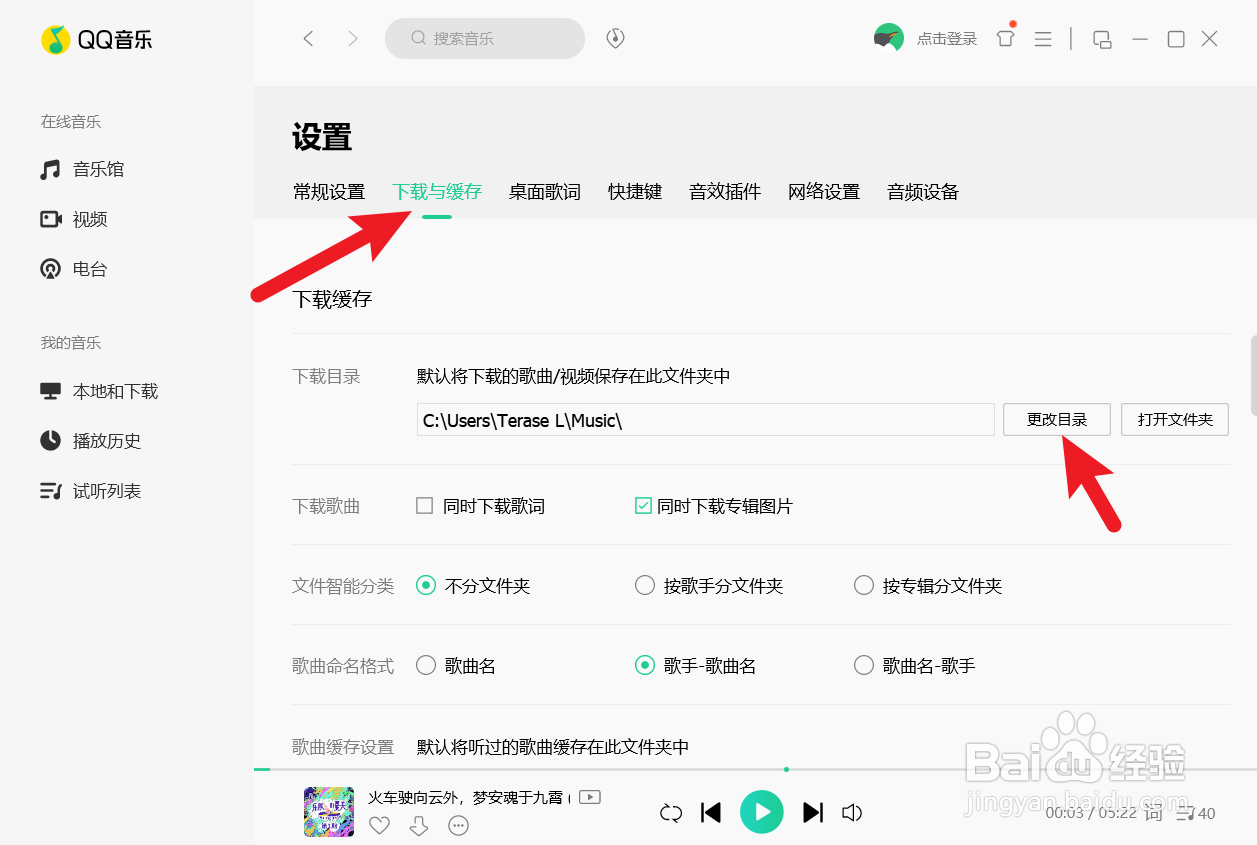
Task: Click the download directory path field
Action: [x=705, y=419]
